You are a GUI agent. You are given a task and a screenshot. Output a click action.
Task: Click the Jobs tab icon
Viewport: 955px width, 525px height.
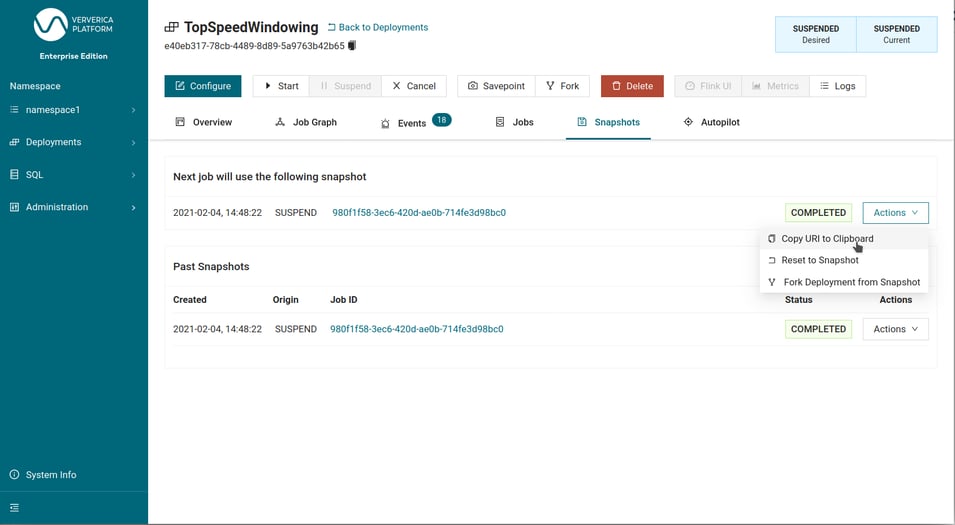[499, 122]
